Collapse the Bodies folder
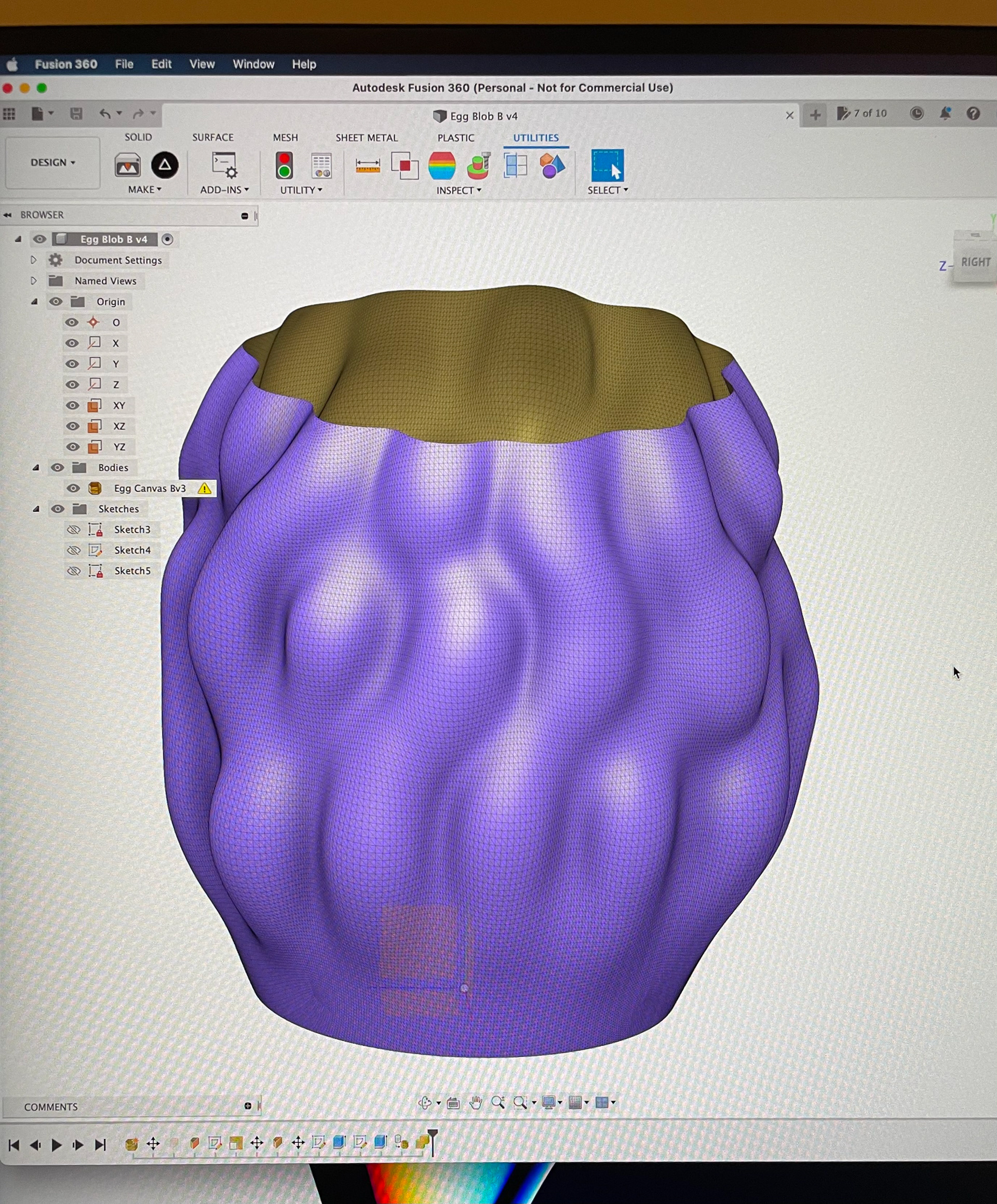Screen dimensions: 997x1204 [35, 468]
